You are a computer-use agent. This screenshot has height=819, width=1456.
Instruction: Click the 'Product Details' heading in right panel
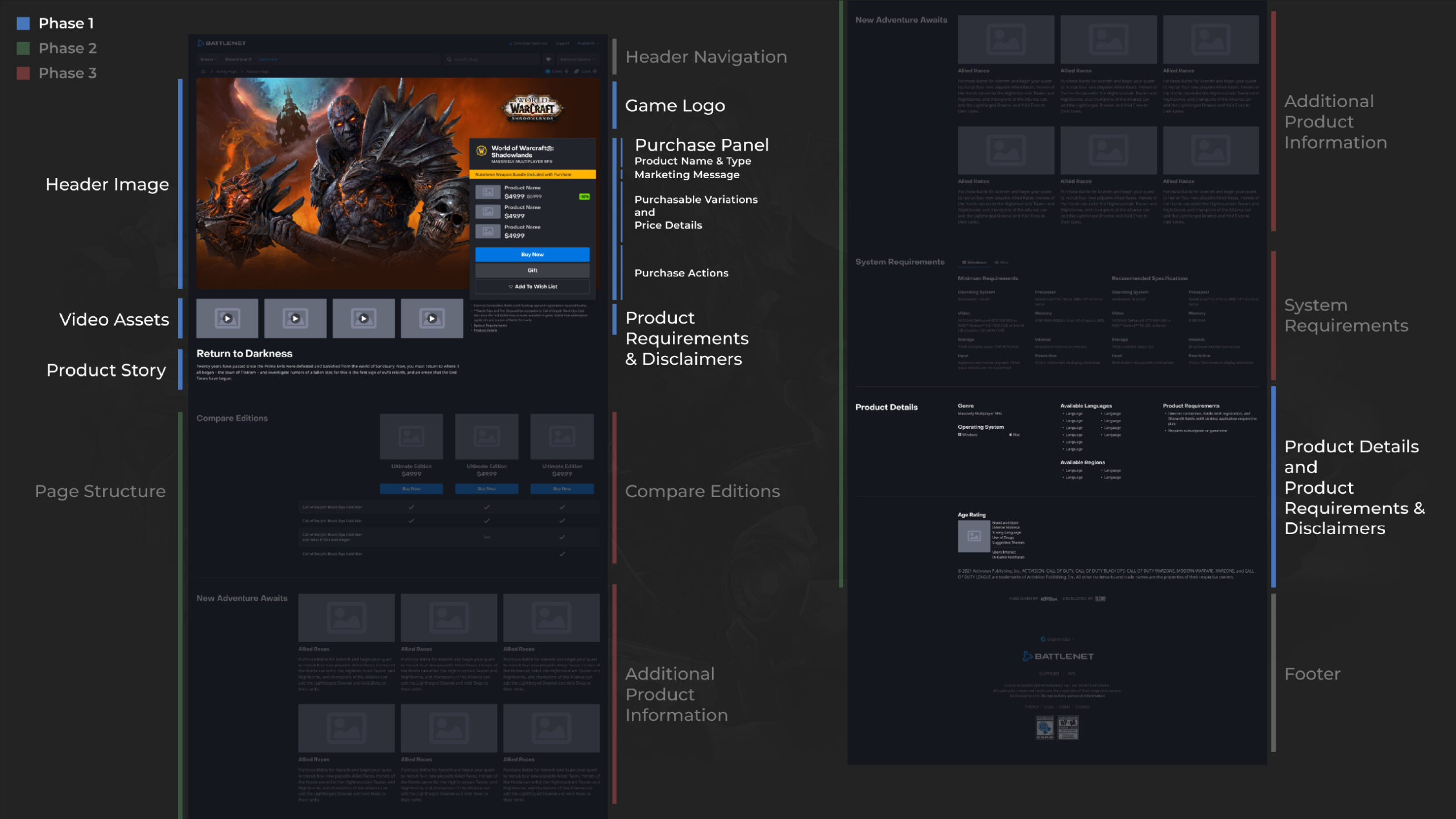886,407
